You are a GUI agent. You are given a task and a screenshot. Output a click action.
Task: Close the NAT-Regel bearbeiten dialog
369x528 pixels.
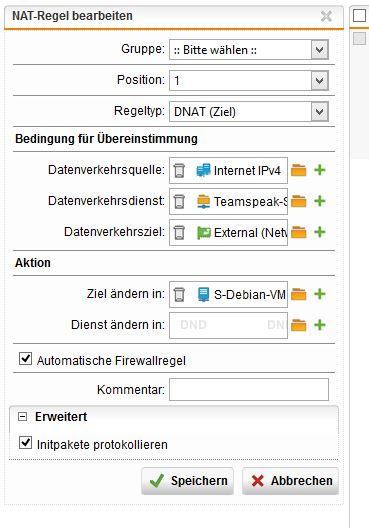pyautogui.click(x=326, y=16)
